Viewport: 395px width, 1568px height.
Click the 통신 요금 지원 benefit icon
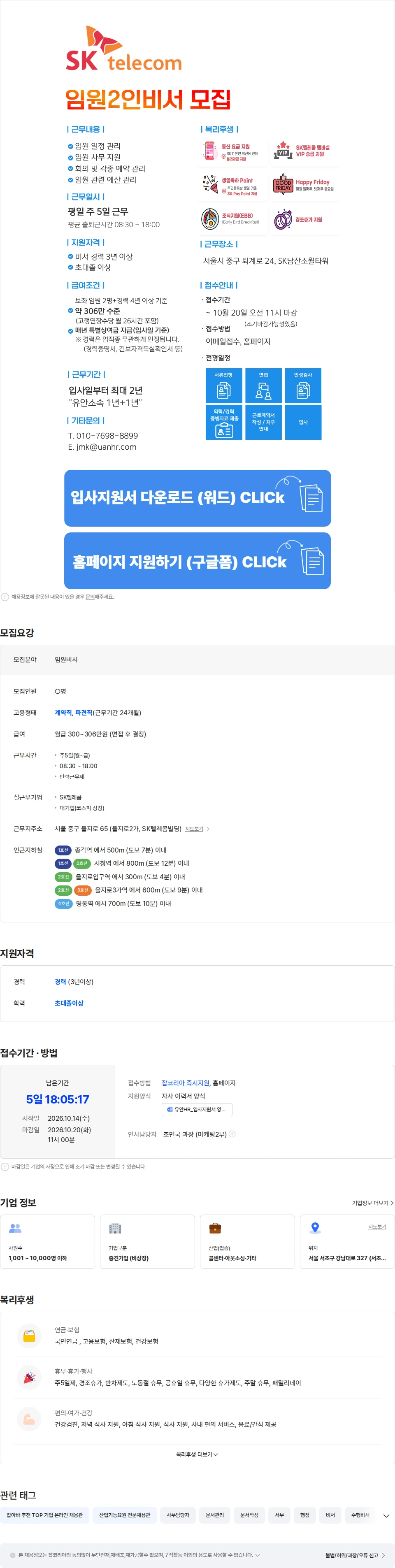210,151
